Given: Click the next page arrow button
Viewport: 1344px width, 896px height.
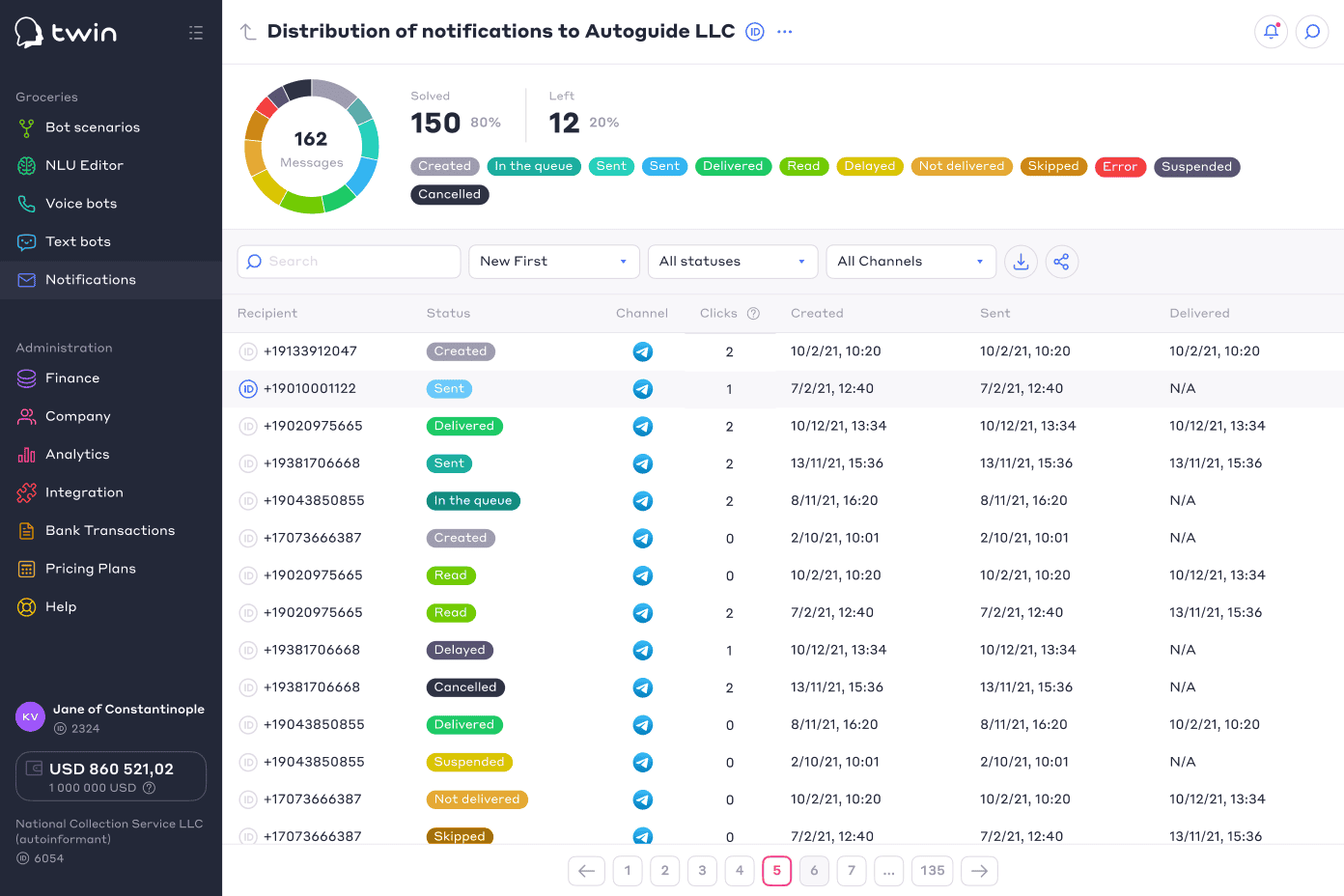Looking at the screenshot, I should 979,871.
